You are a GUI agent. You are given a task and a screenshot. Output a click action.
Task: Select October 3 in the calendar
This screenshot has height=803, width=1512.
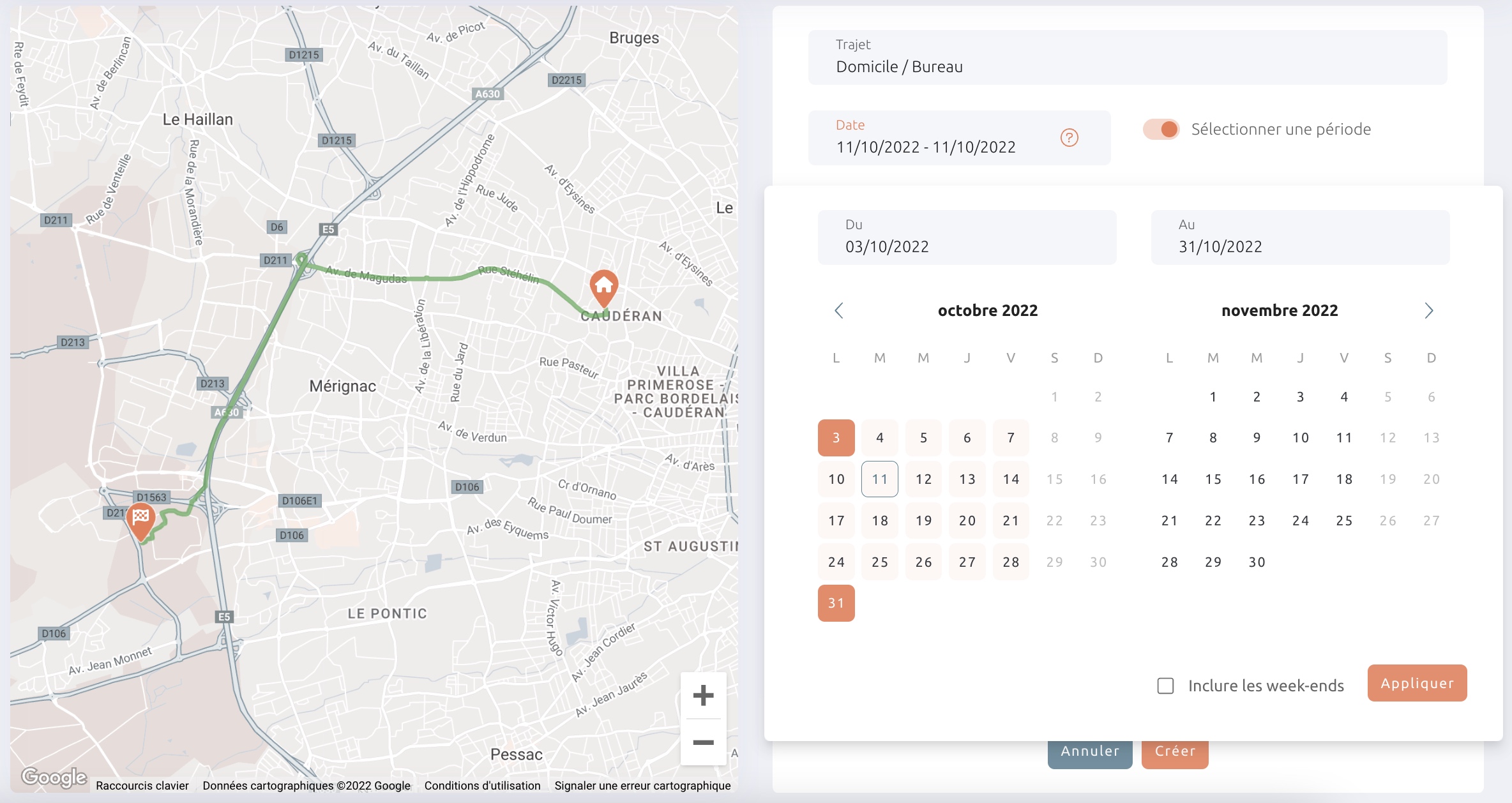coord(836,438)
